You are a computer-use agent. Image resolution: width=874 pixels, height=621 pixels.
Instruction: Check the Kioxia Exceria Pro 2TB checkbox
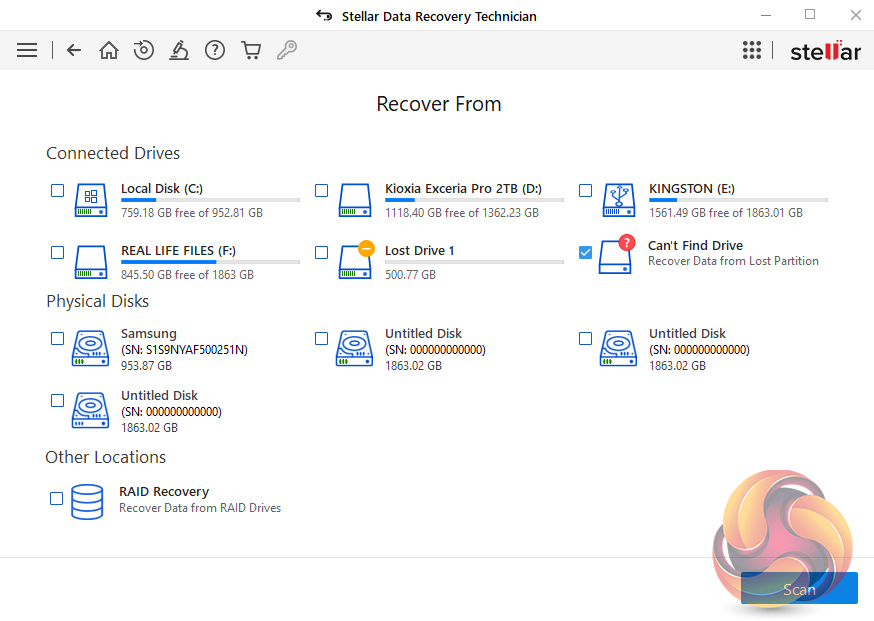pyautogui.click(x=322, y=191)
